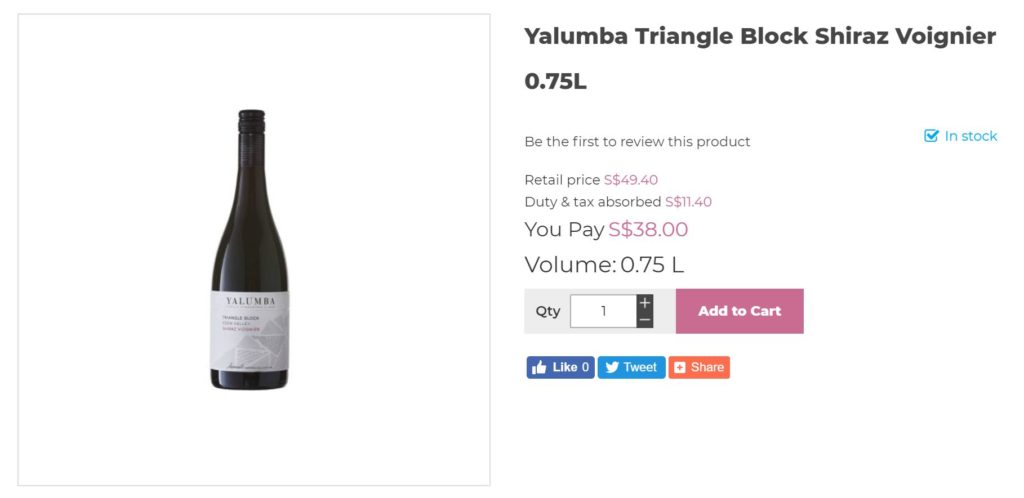This screenshot has width=1024, height=498.
Task: Increase quantity with the plus button
Action: coord(645,302)
